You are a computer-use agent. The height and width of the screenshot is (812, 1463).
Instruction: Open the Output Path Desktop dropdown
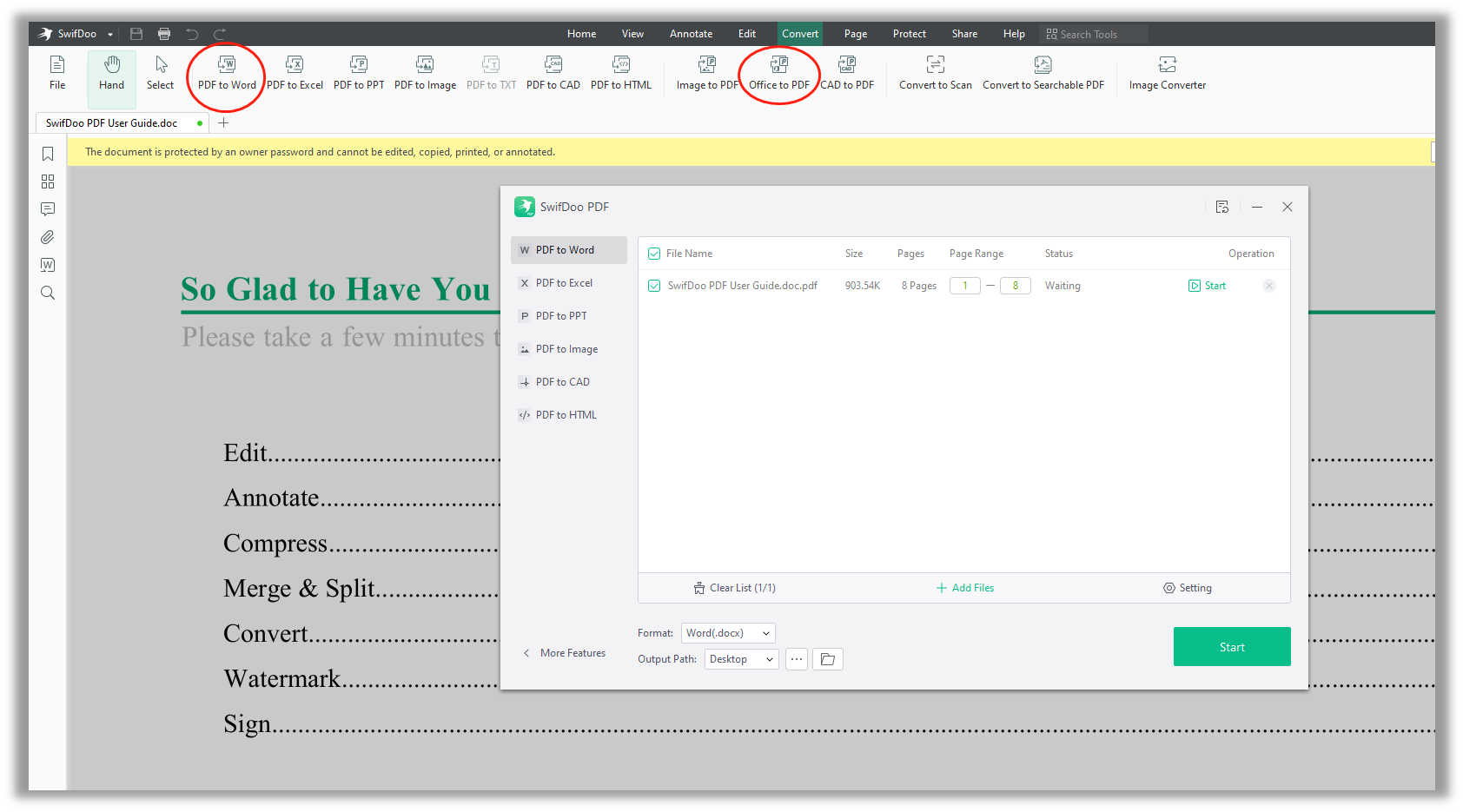pyautogui.click(x=742, y=659)
